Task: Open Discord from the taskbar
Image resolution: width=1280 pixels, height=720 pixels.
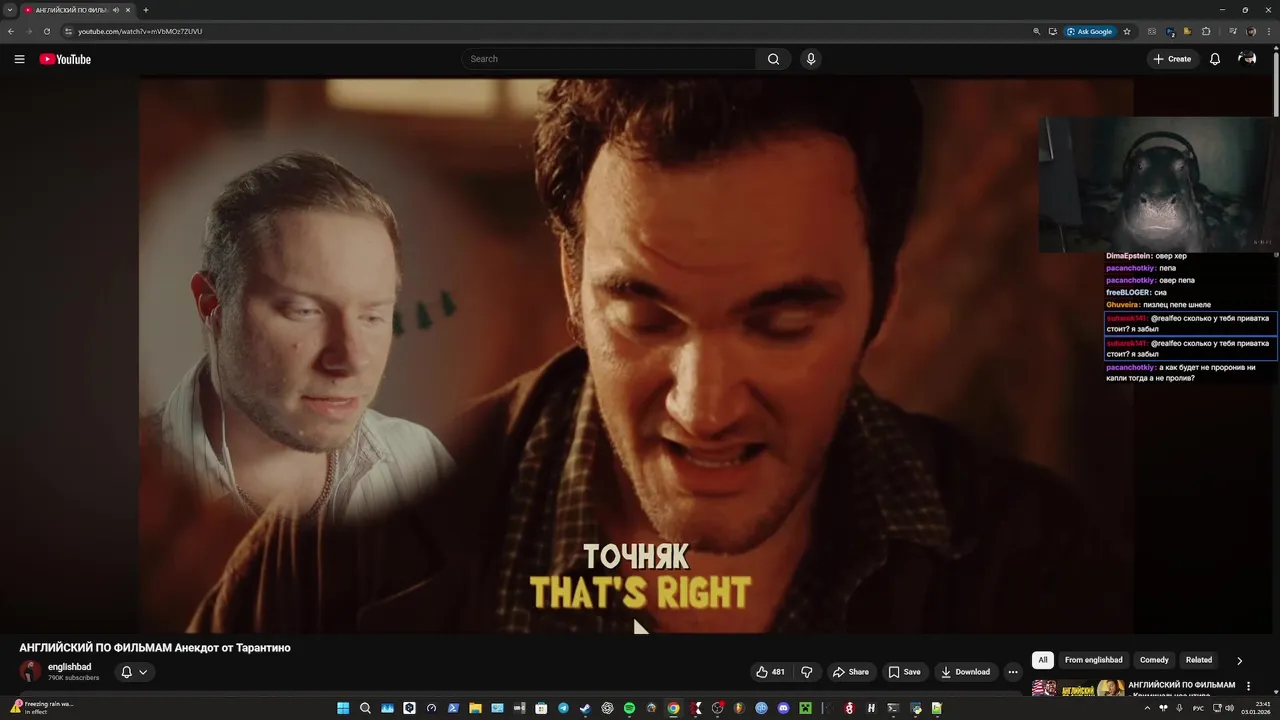Action: pyautogui.click(x=784, y=708)
